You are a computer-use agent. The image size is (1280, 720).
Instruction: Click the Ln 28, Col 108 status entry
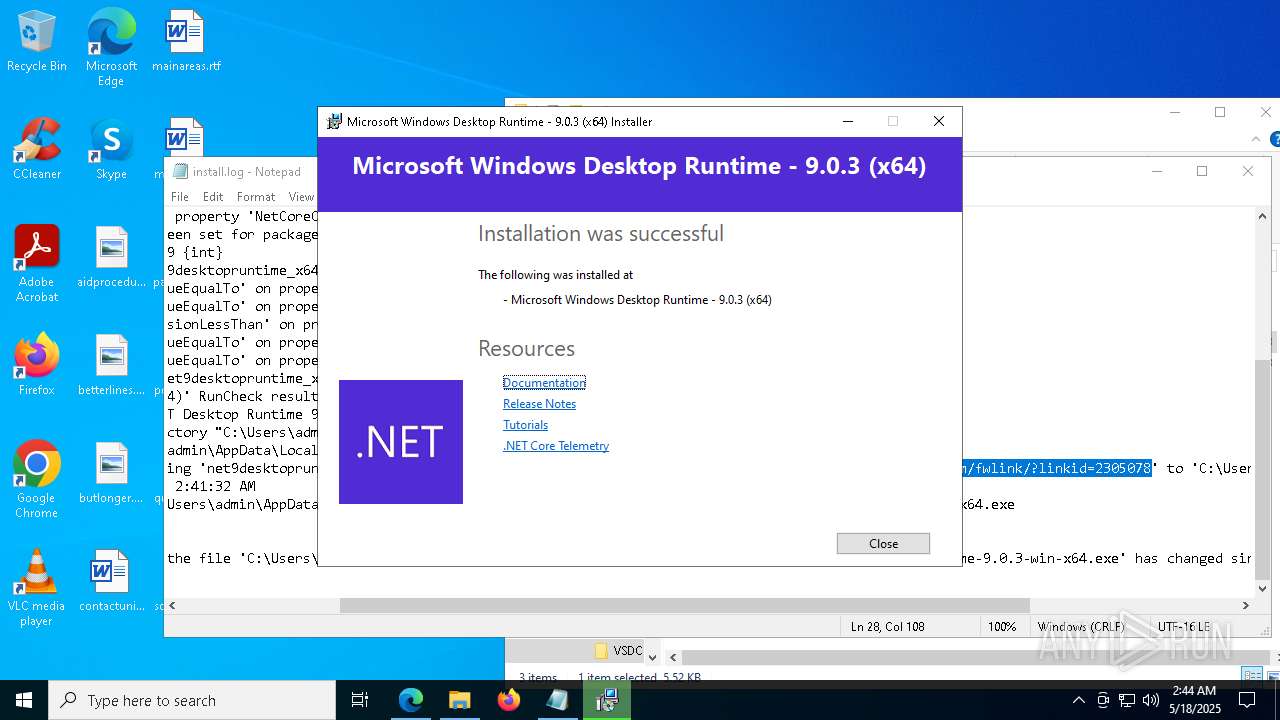point(887,626)
